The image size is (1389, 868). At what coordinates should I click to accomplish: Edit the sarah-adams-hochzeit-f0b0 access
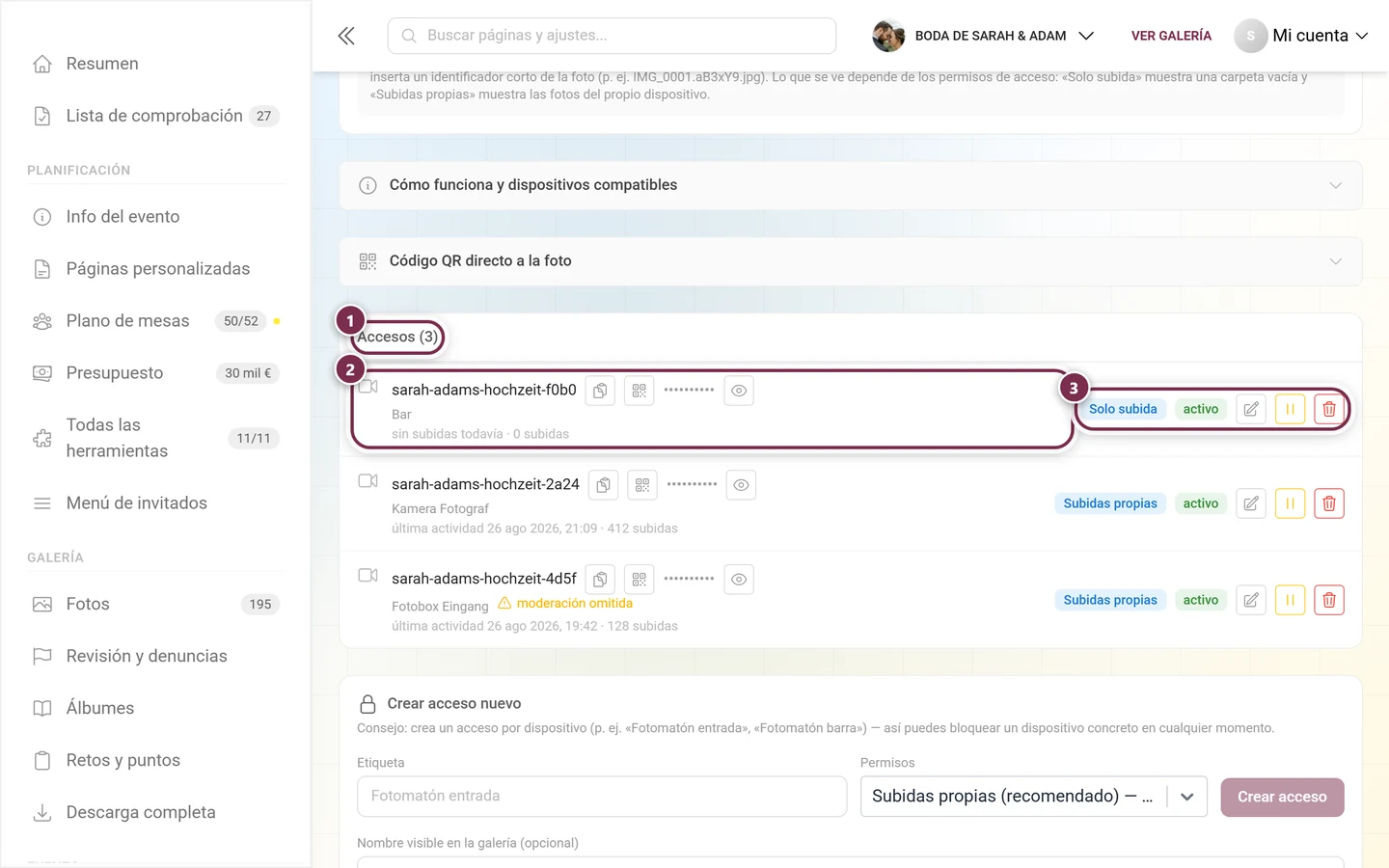[x=1251, y=409]
